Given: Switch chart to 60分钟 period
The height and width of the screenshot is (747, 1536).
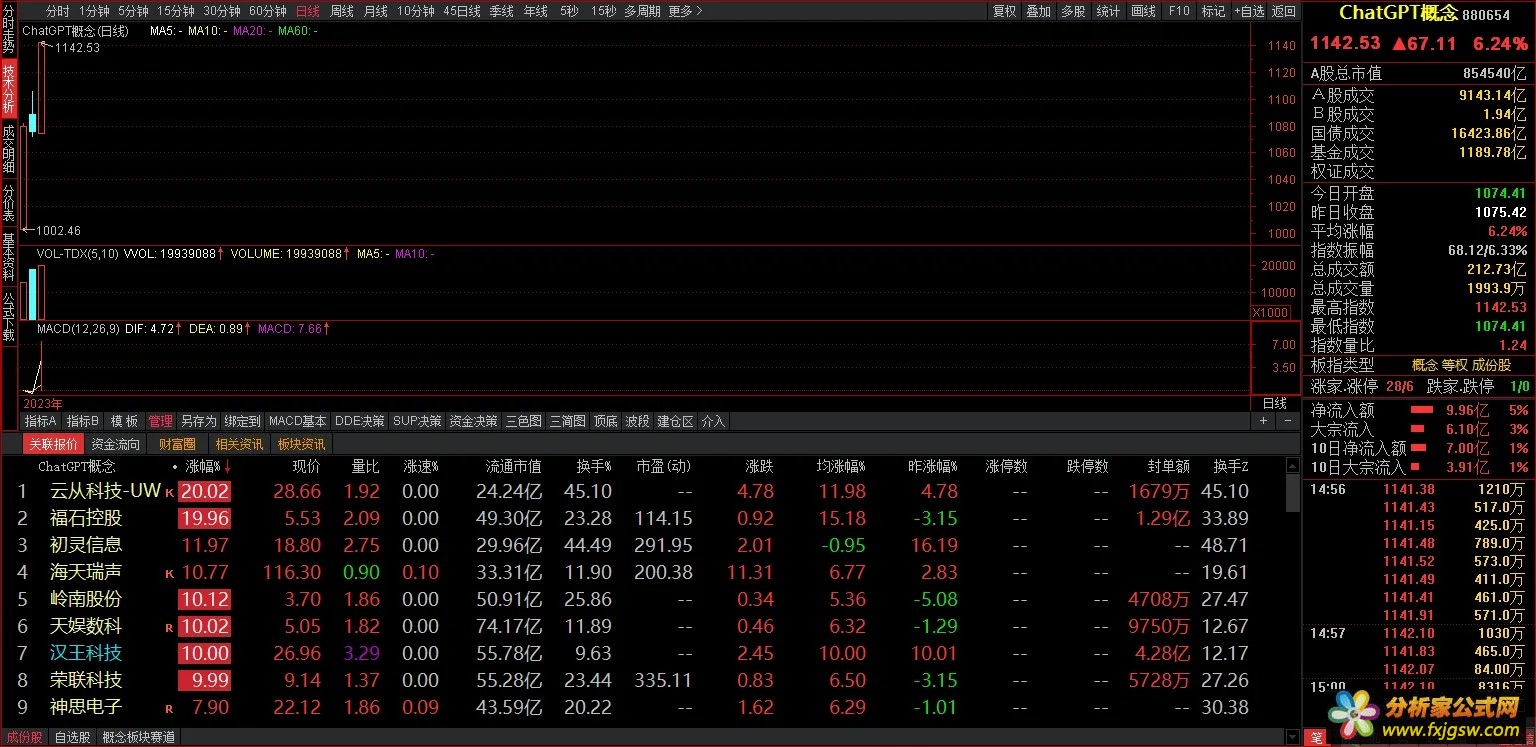Looking at the screenshot, I should tap(267, 11).
